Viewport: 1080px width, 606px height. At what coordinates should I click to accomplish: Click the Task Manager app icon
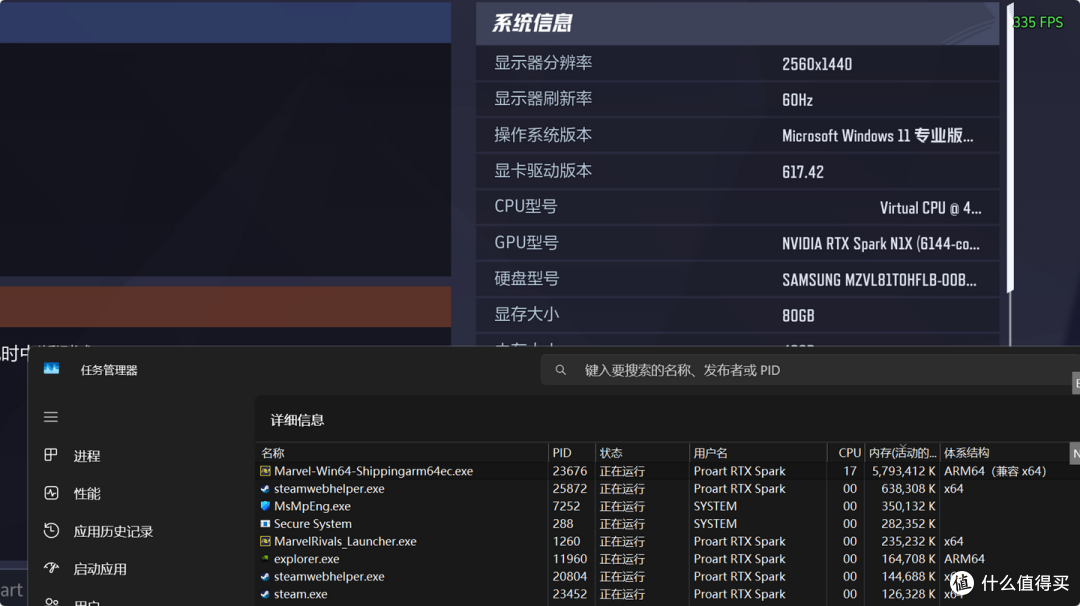click(52, 369)
